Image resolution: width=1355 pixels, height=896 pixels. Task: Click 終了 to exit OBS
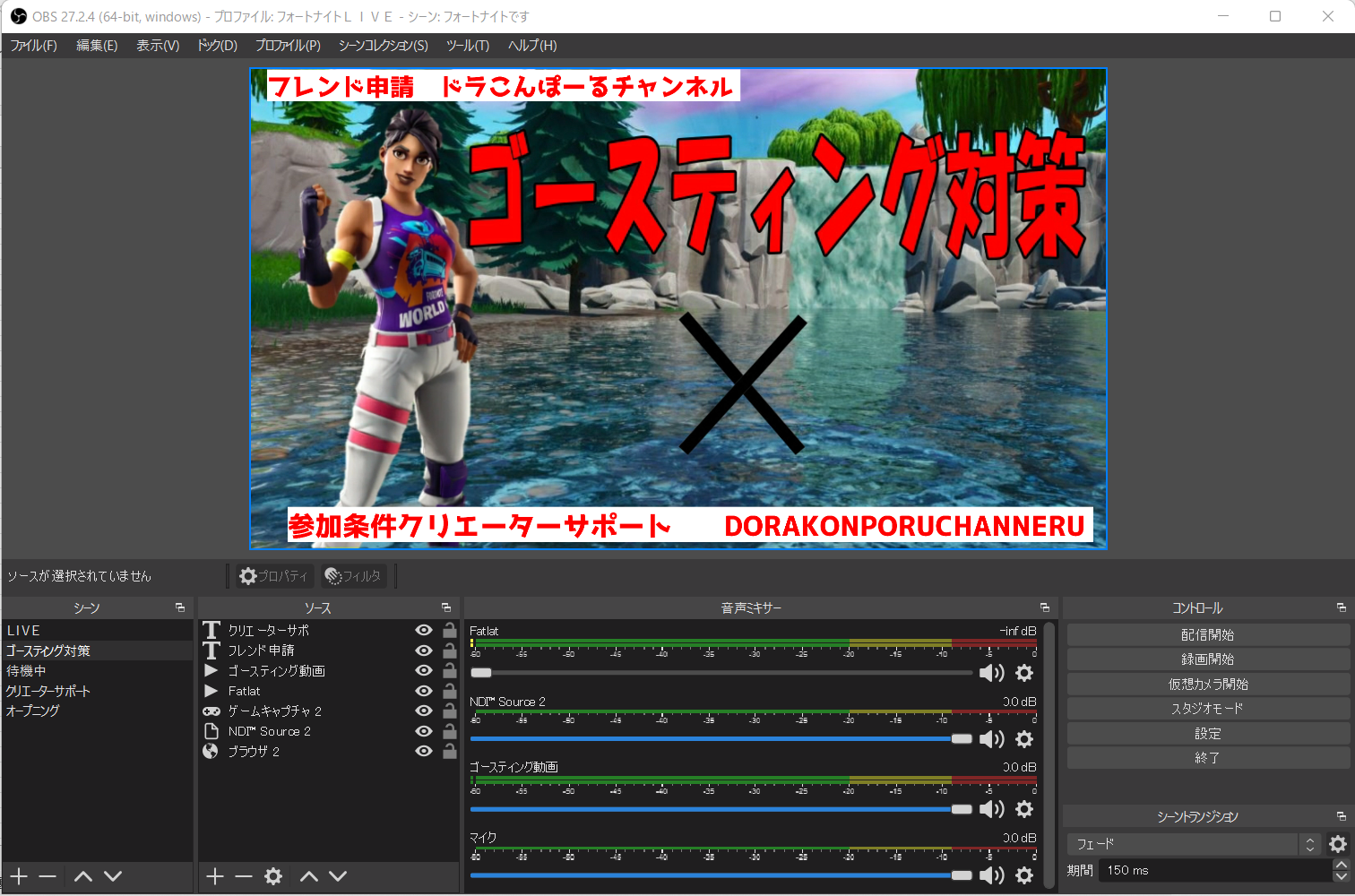(x=1208, y=757)
